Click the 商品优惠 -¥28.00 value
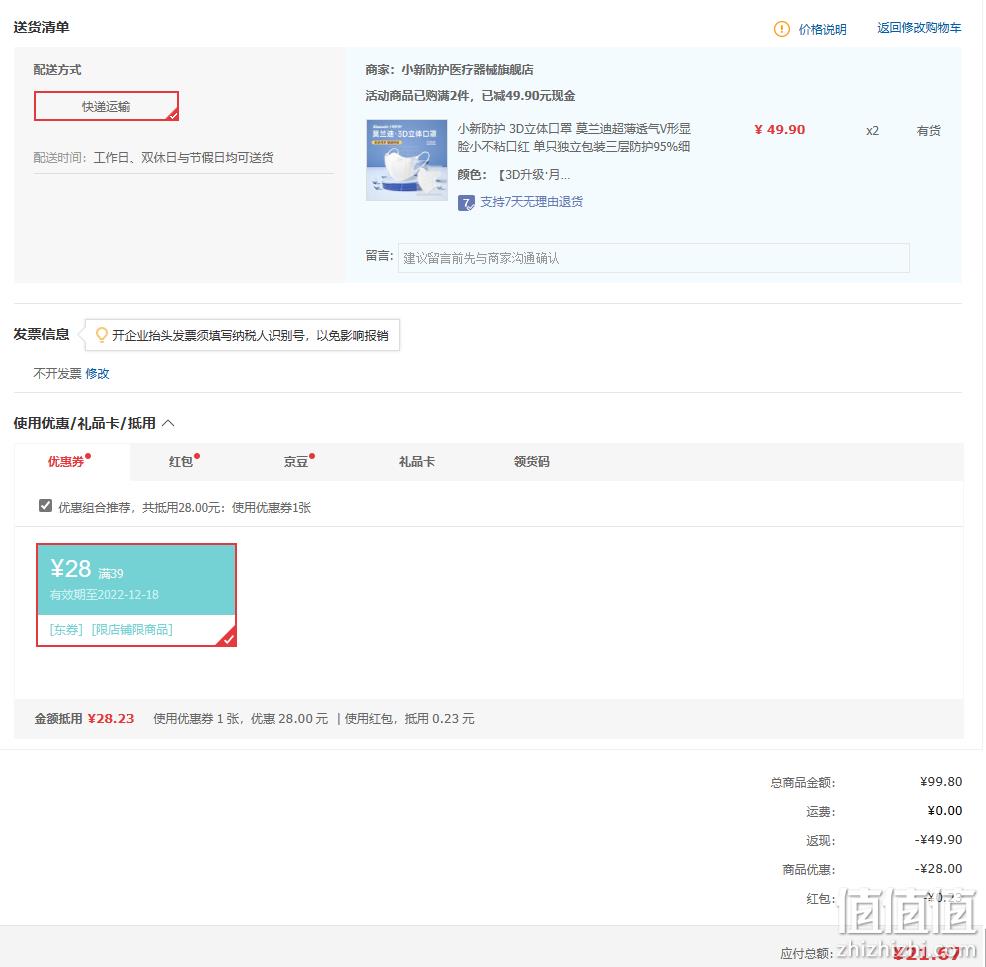This screenshot has height=967, width=986. click(x=938, y=868)
